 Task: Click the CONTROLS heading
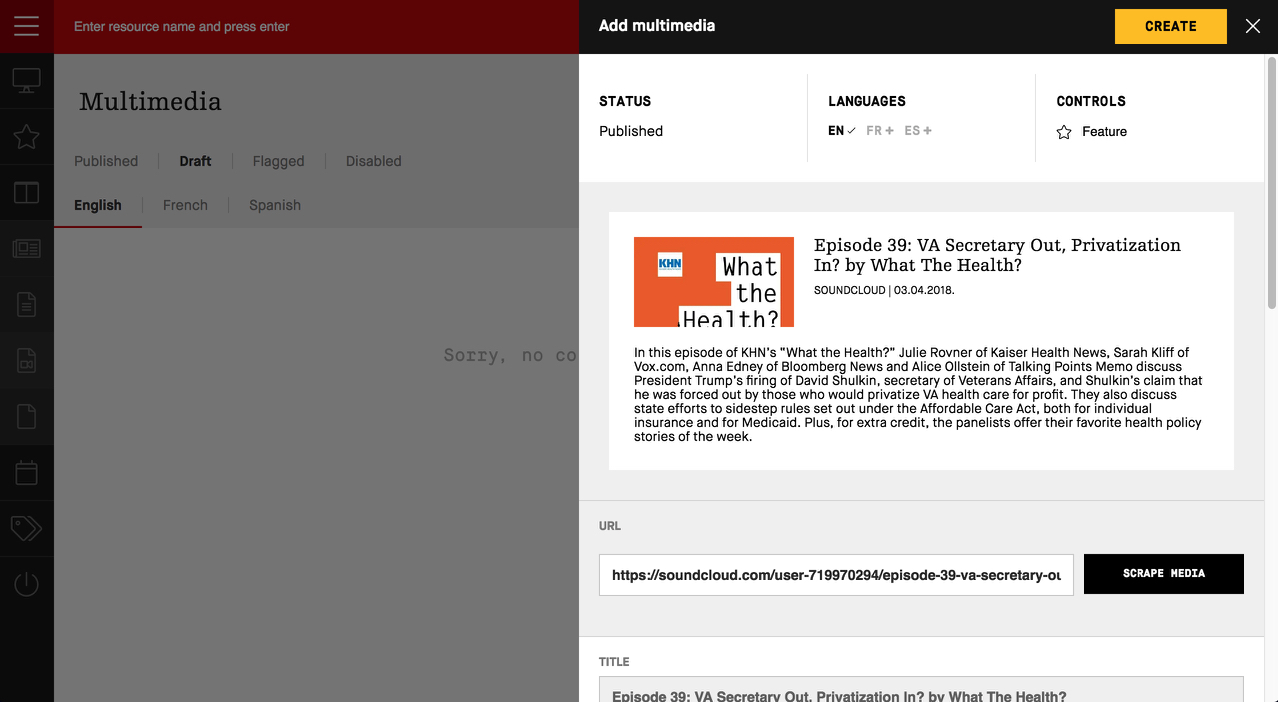tap(1091, 101)
